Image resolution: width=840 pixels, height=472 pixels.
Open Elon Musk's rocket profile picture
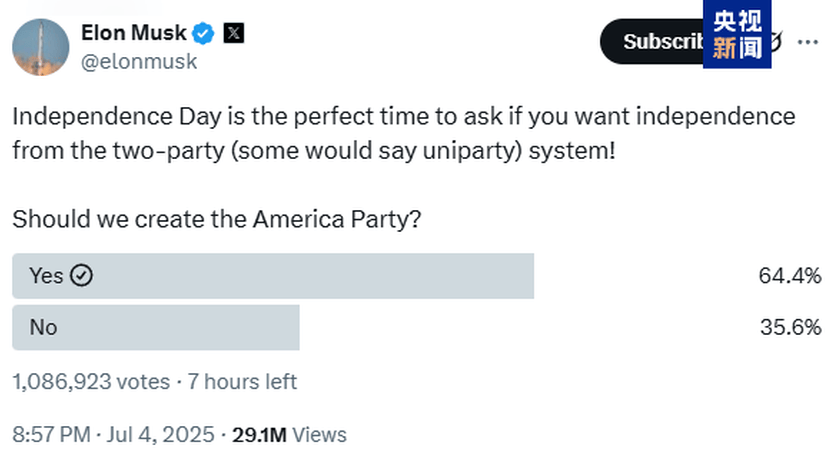click(41, 47)
